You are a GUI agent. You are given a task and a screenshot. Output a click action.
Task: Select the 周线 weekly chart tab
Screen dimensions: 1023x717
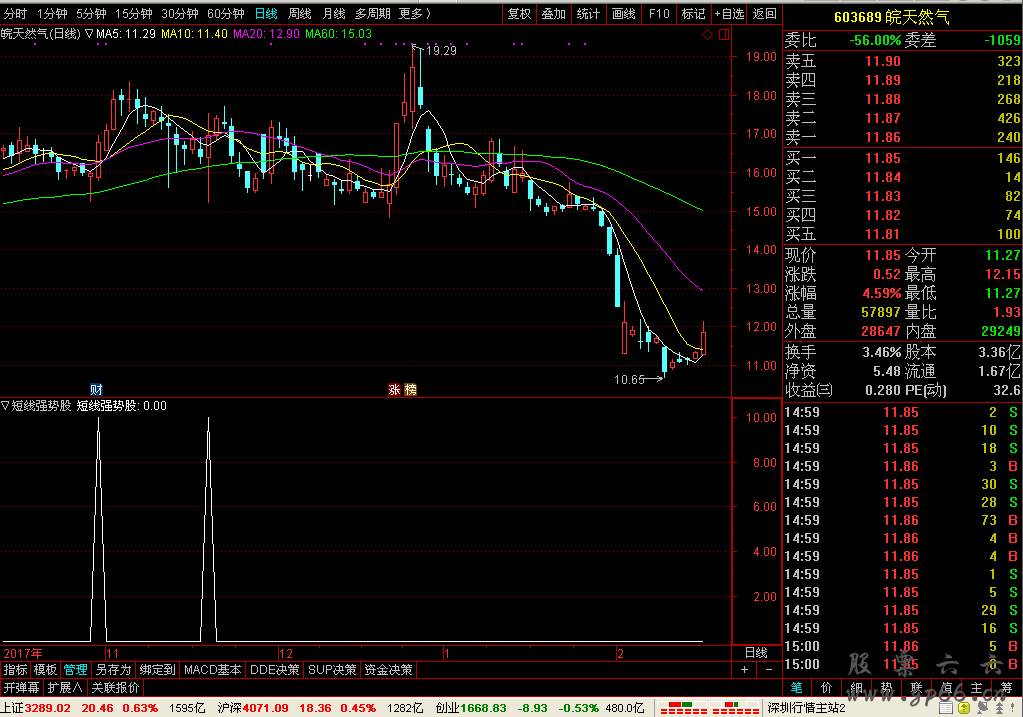pyautogui.click(x=300, y=14)
